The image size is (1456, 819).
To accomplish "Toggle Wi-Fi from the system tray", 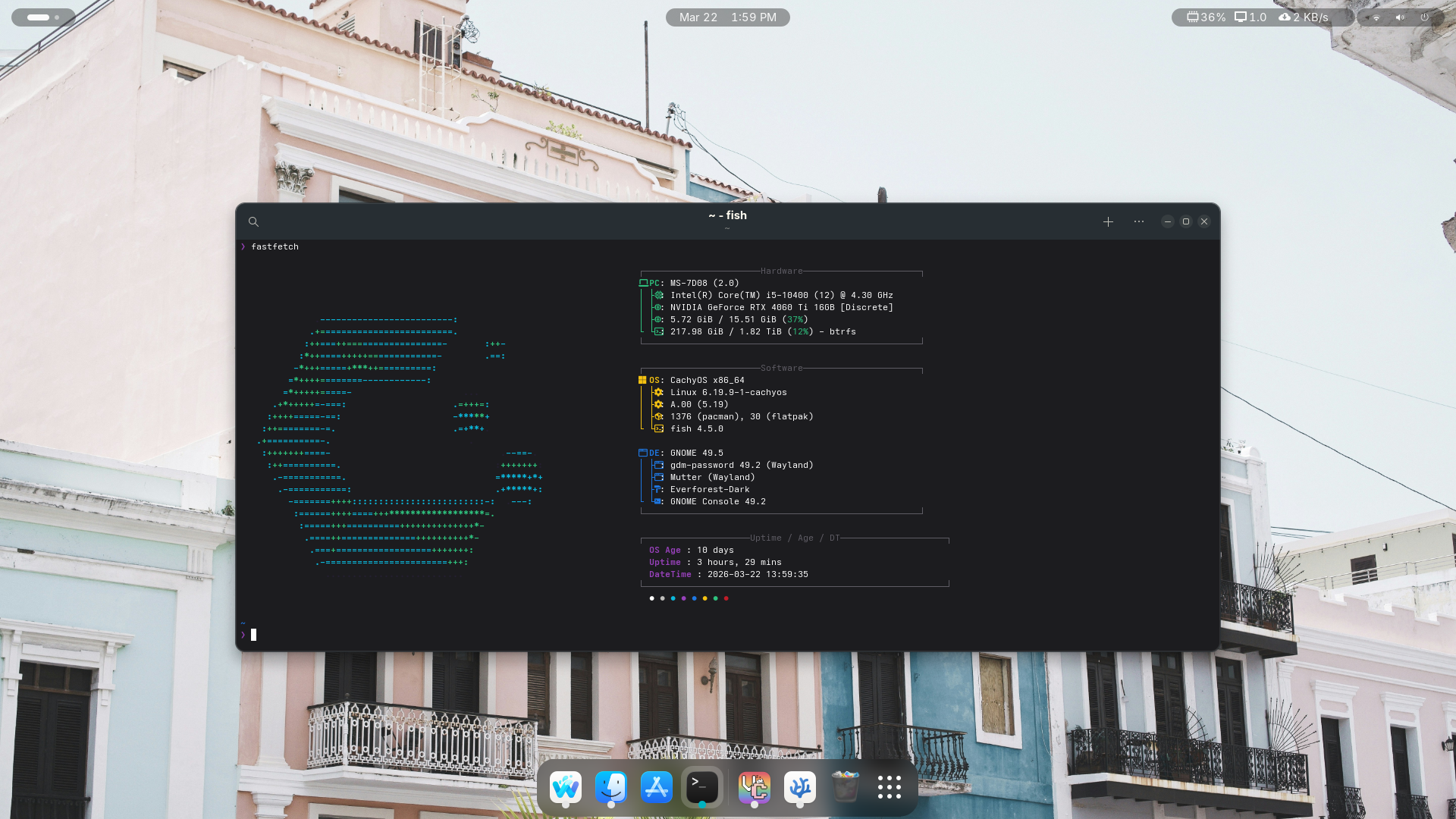I will point(1375,17).
